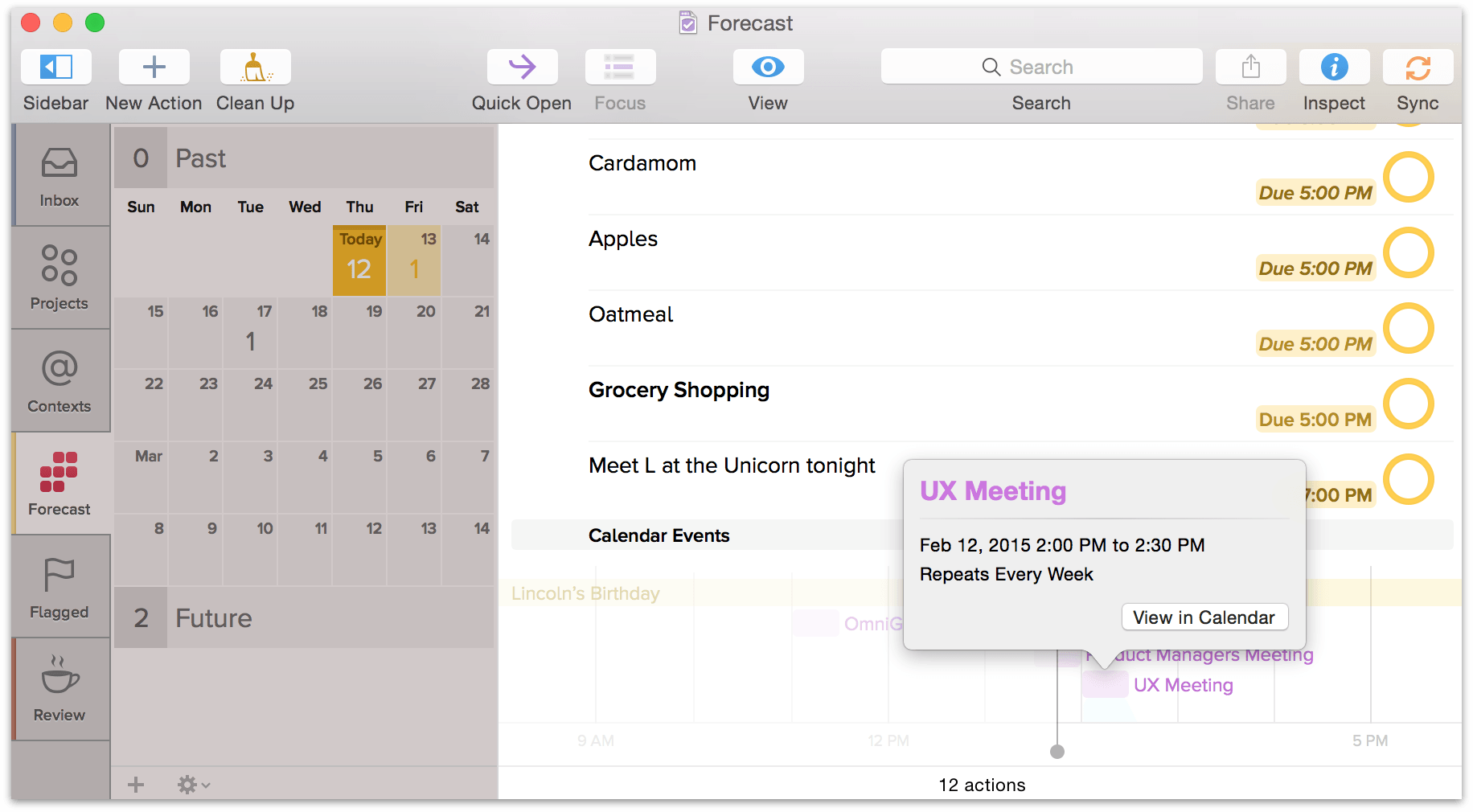Select the Oatmeal action title
The image size is (1473, 812).
(631, 314)
